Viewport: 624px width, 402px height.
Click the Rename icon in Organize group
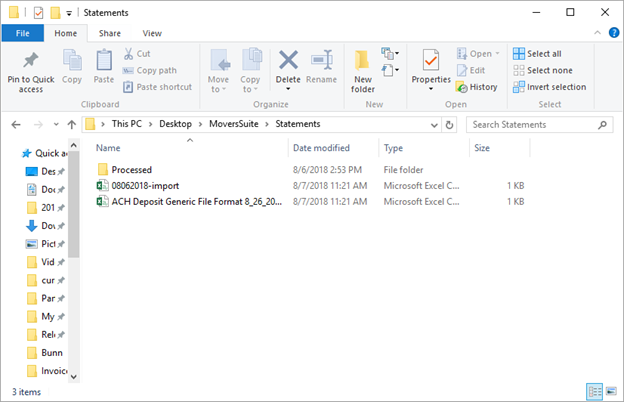click(321, 62)
